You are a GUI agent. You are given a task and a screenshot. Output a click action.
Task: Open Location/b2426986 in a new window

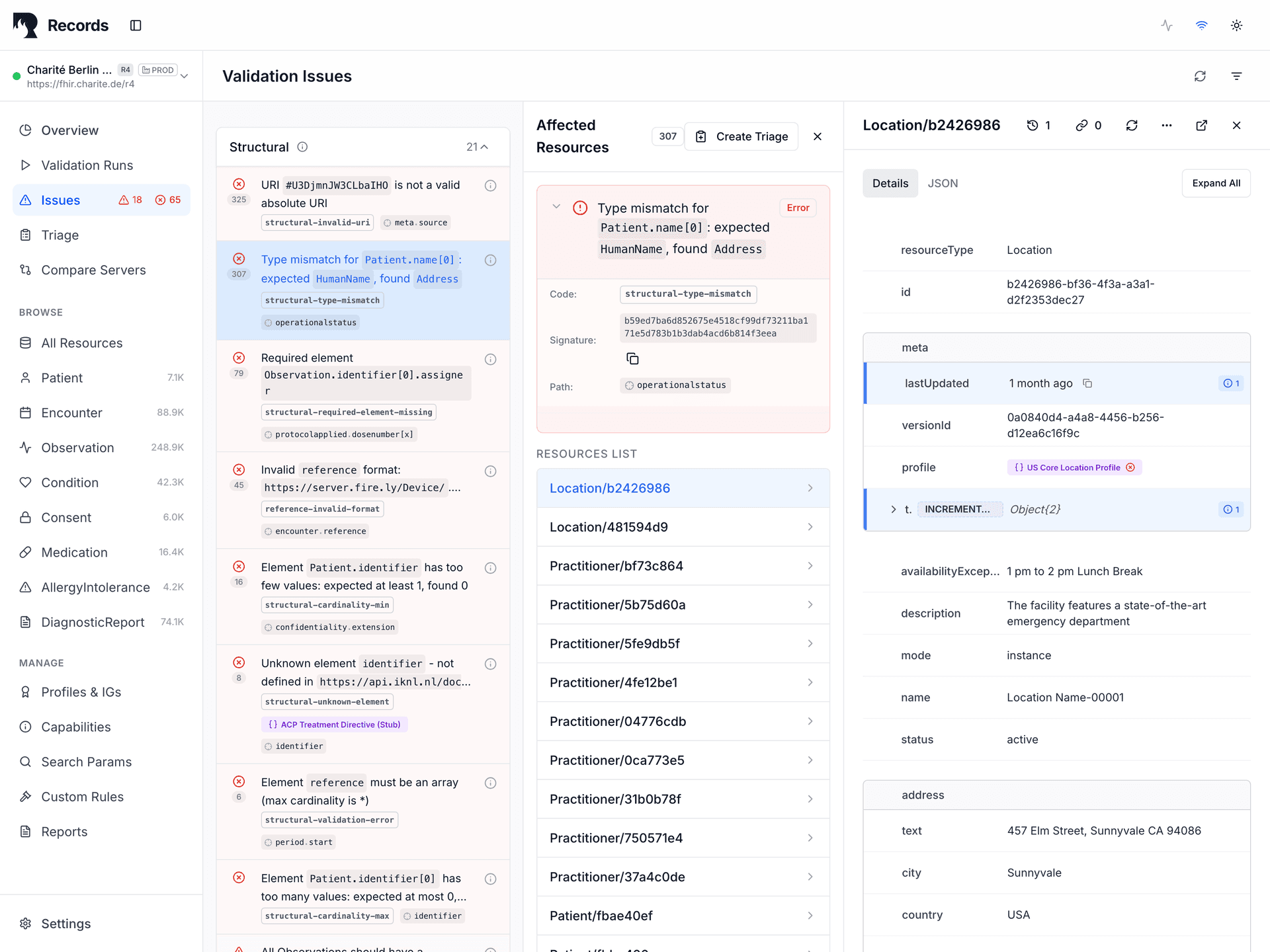[1202, 125]
